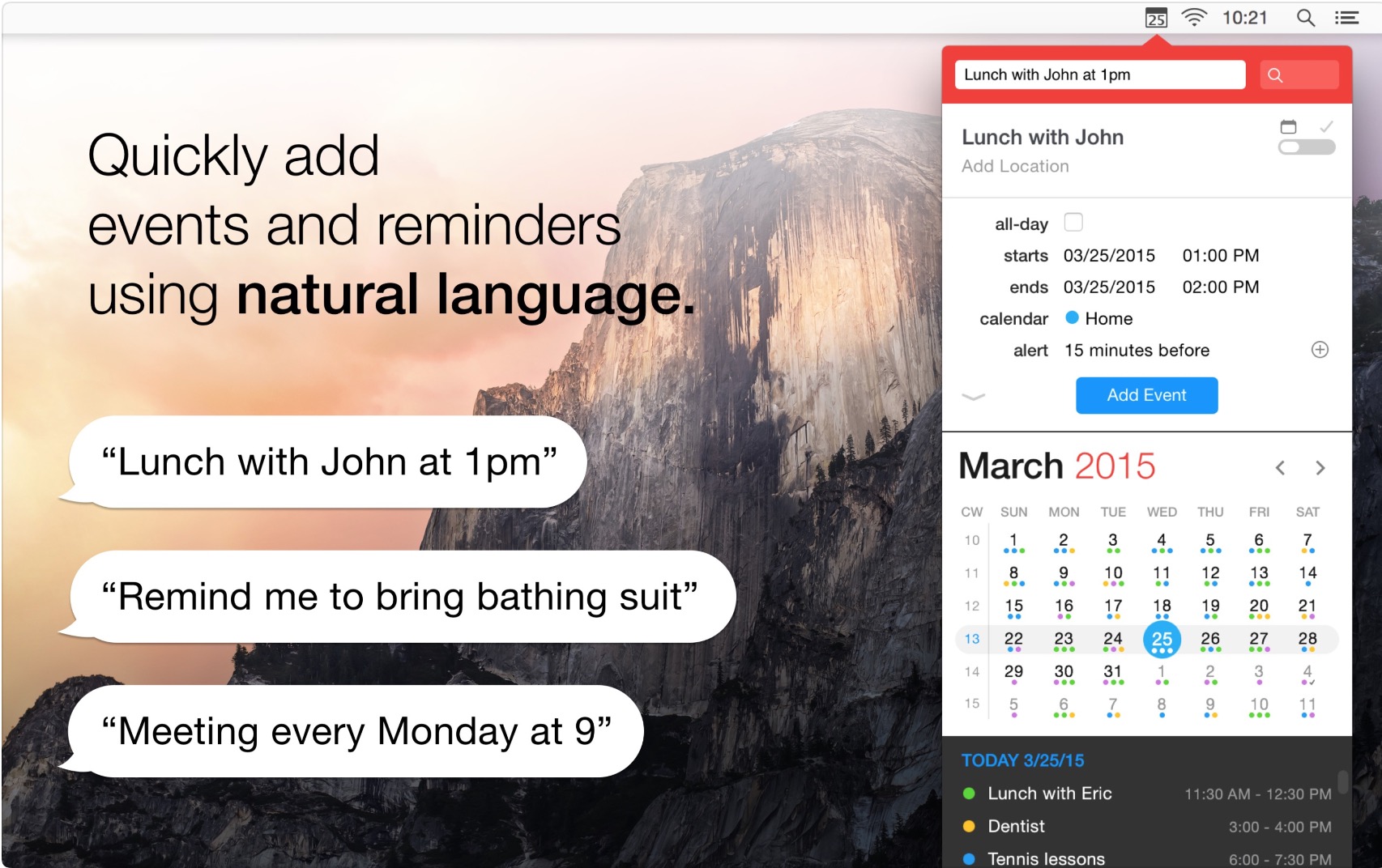Open the Fantastical calendar menu bar icon
The image size is (1382, 868).
tap(1156, 18)
